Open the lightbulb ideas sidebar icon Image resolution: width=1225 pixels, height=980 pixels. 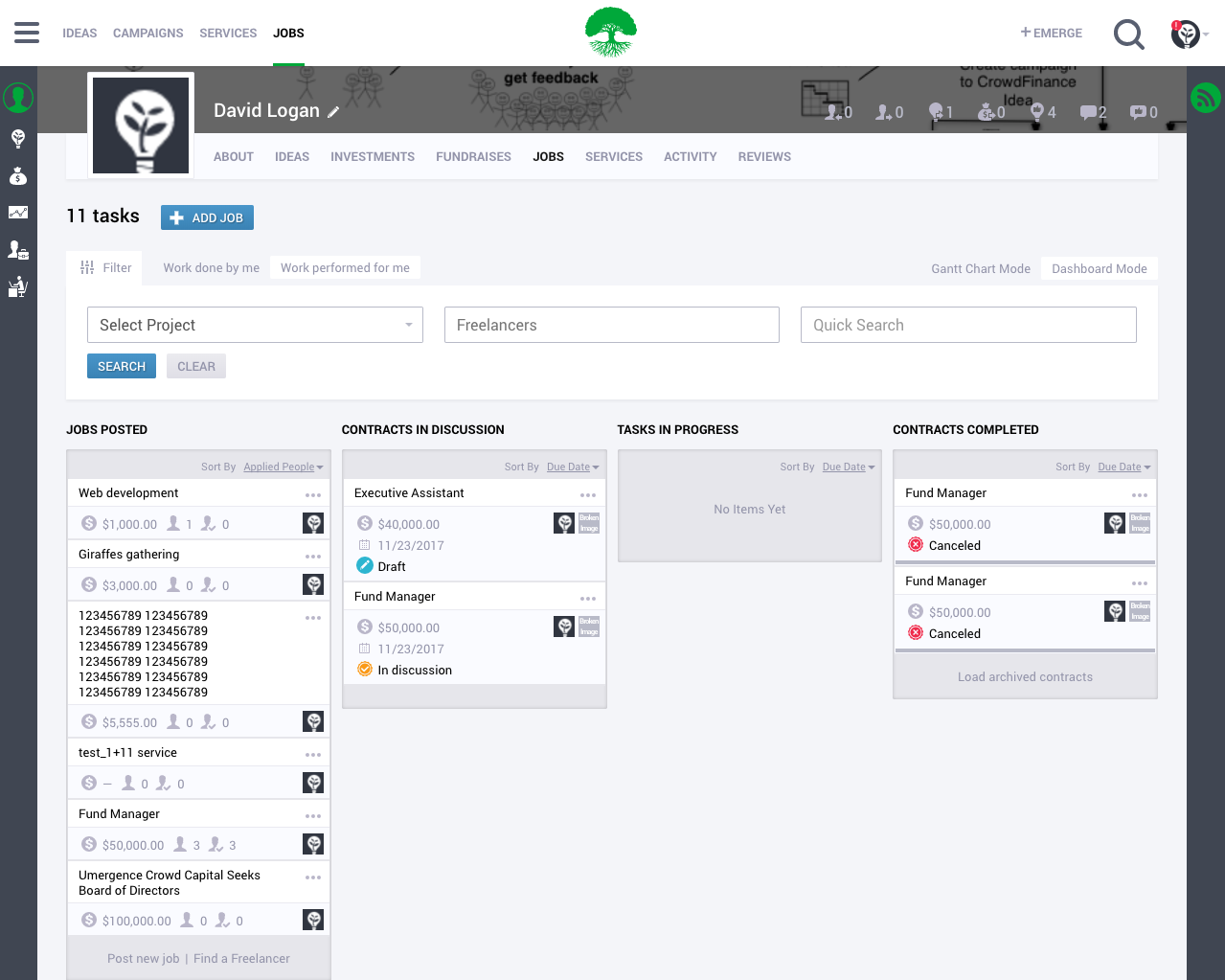(x=18, y=139)
